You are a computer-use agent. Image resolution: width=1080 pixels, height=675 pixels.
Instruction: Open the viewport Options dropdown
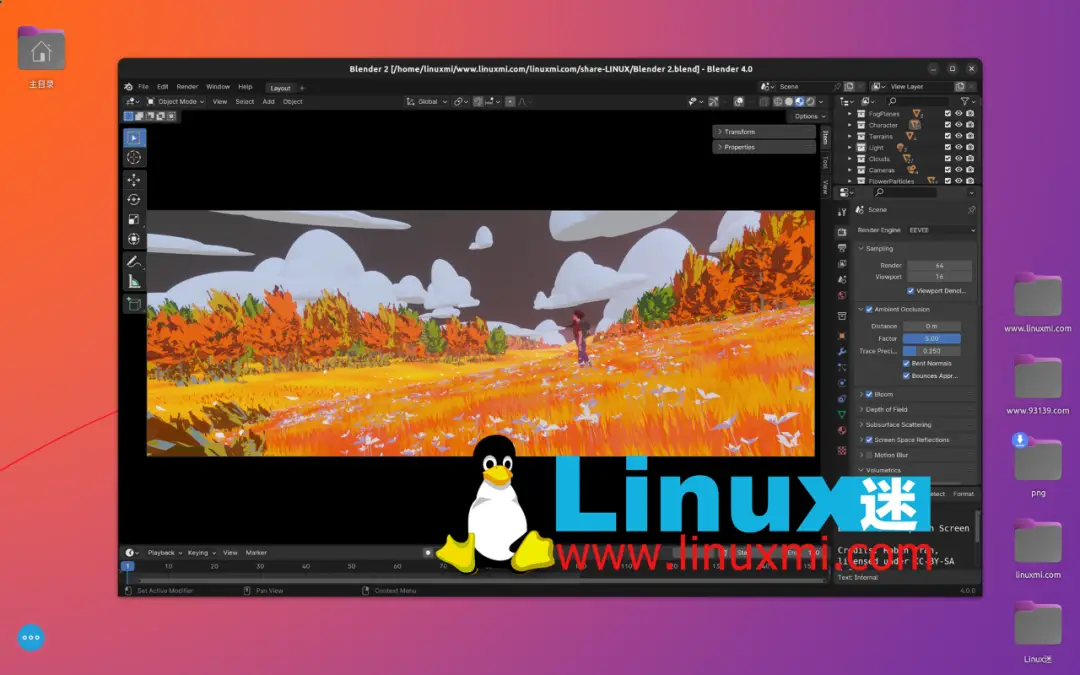809,116
